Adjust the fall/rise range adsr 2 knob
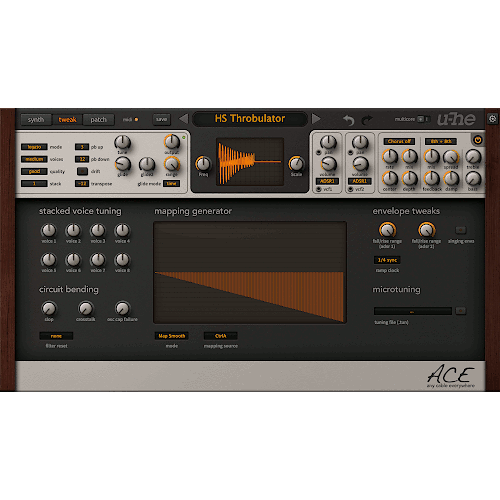The image size is (500, 500). (426, 230)
